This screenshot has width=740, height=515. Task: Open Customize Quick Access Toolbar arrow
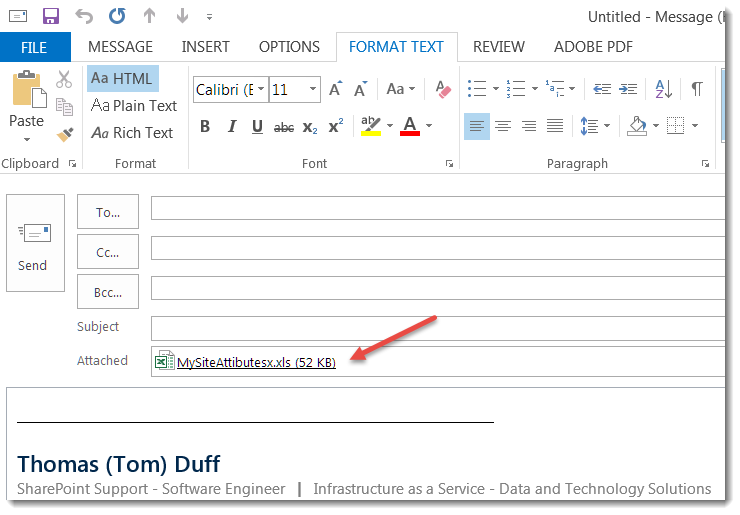pos(209,17)
